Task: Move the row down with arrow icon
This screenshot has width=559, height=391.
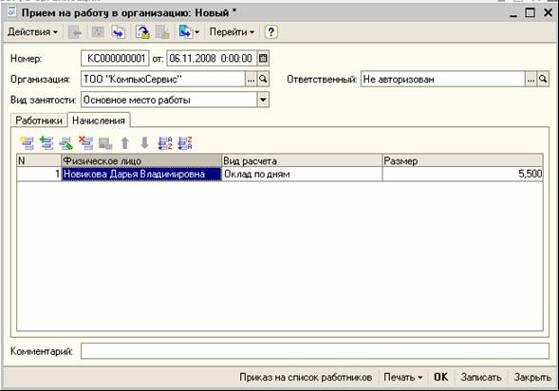Action: (x=144, y=143)
